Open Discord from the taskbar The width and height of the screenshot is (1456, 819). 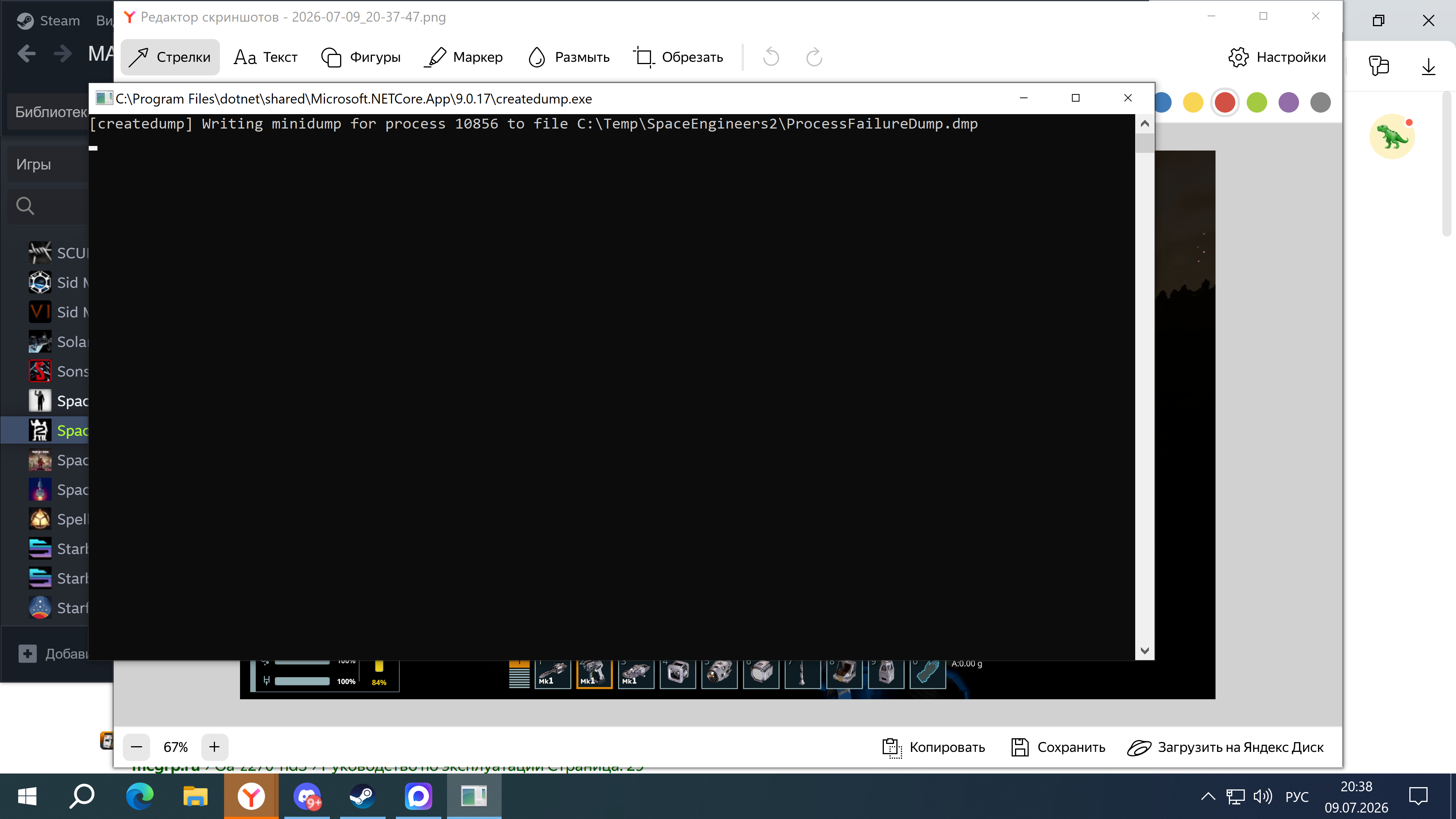pos(307,796)
